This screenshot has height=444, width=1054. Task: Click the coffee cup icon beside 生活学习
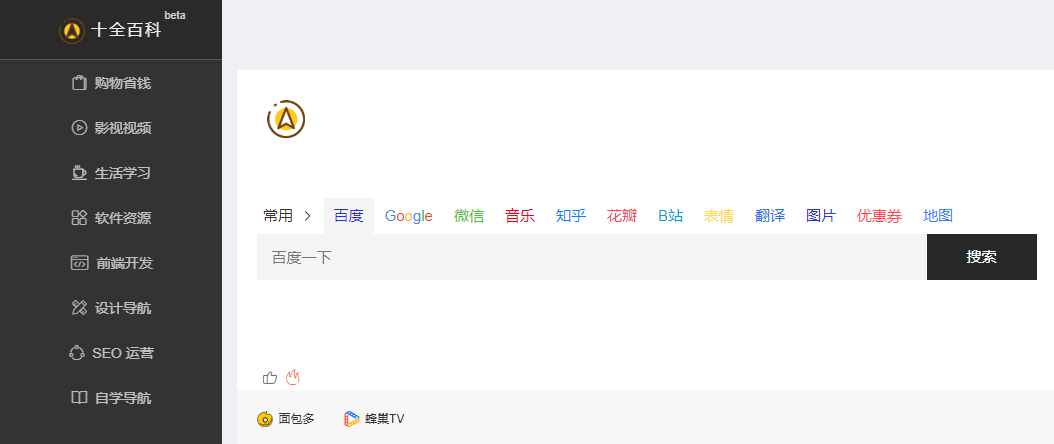79,173
